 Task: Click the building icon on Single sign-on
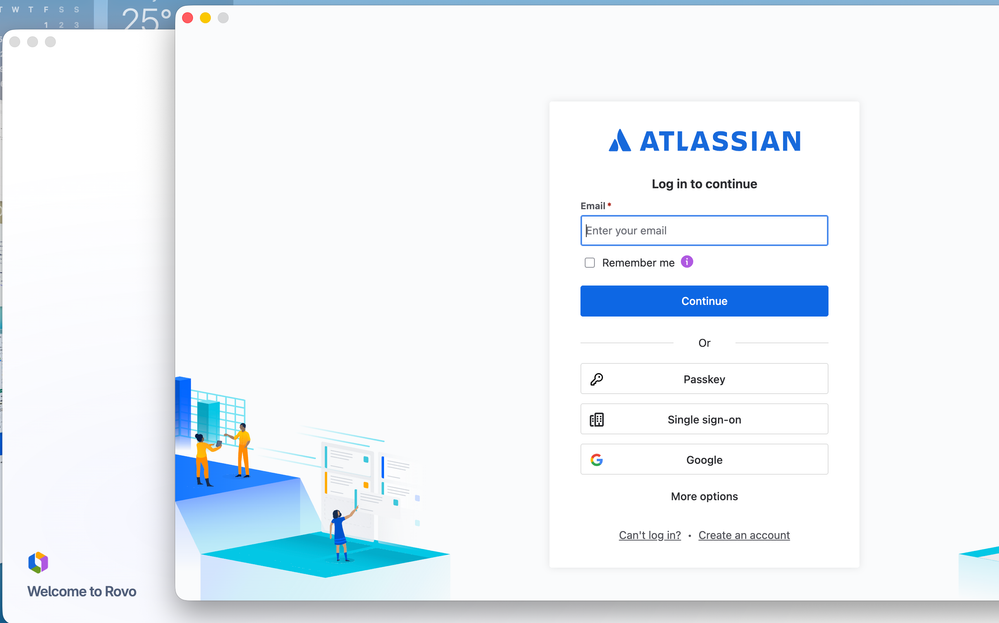596,420
